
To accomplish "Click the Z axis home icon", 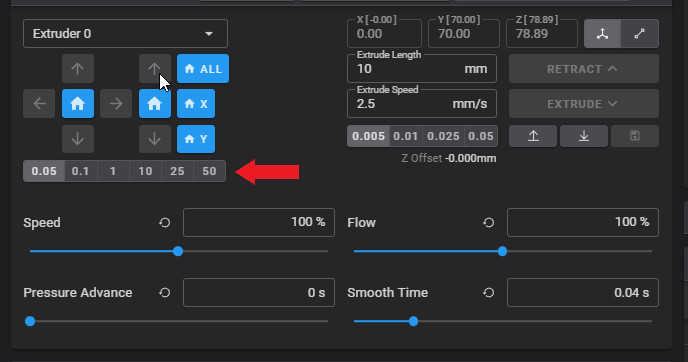I will coord(155,104).
